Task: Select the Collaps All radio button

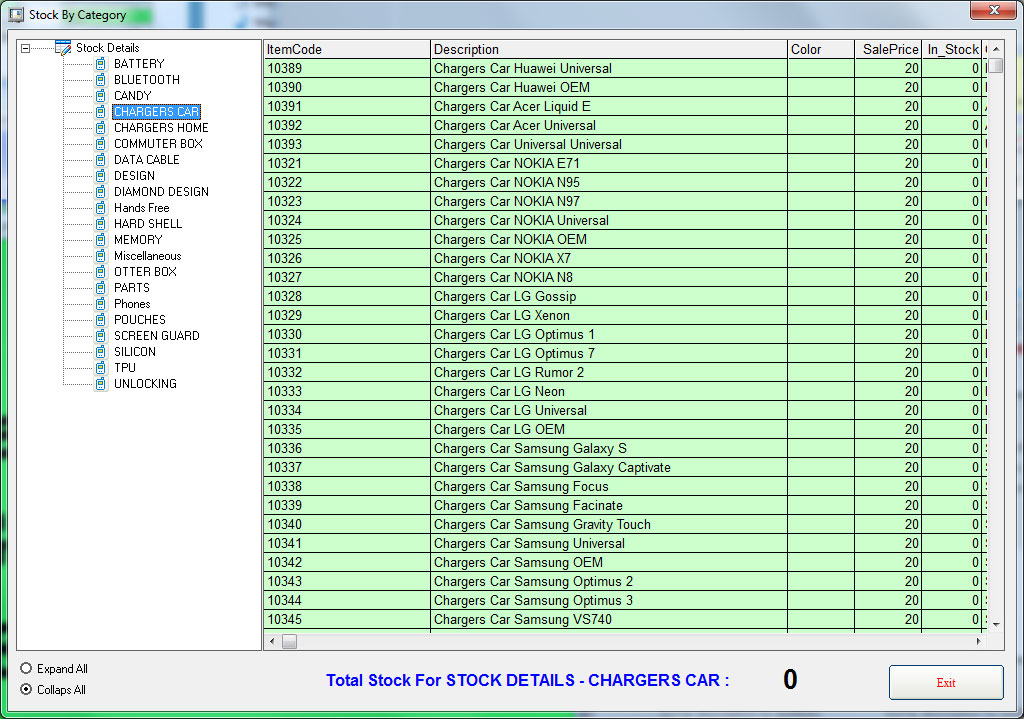Action: coord(26,689)
